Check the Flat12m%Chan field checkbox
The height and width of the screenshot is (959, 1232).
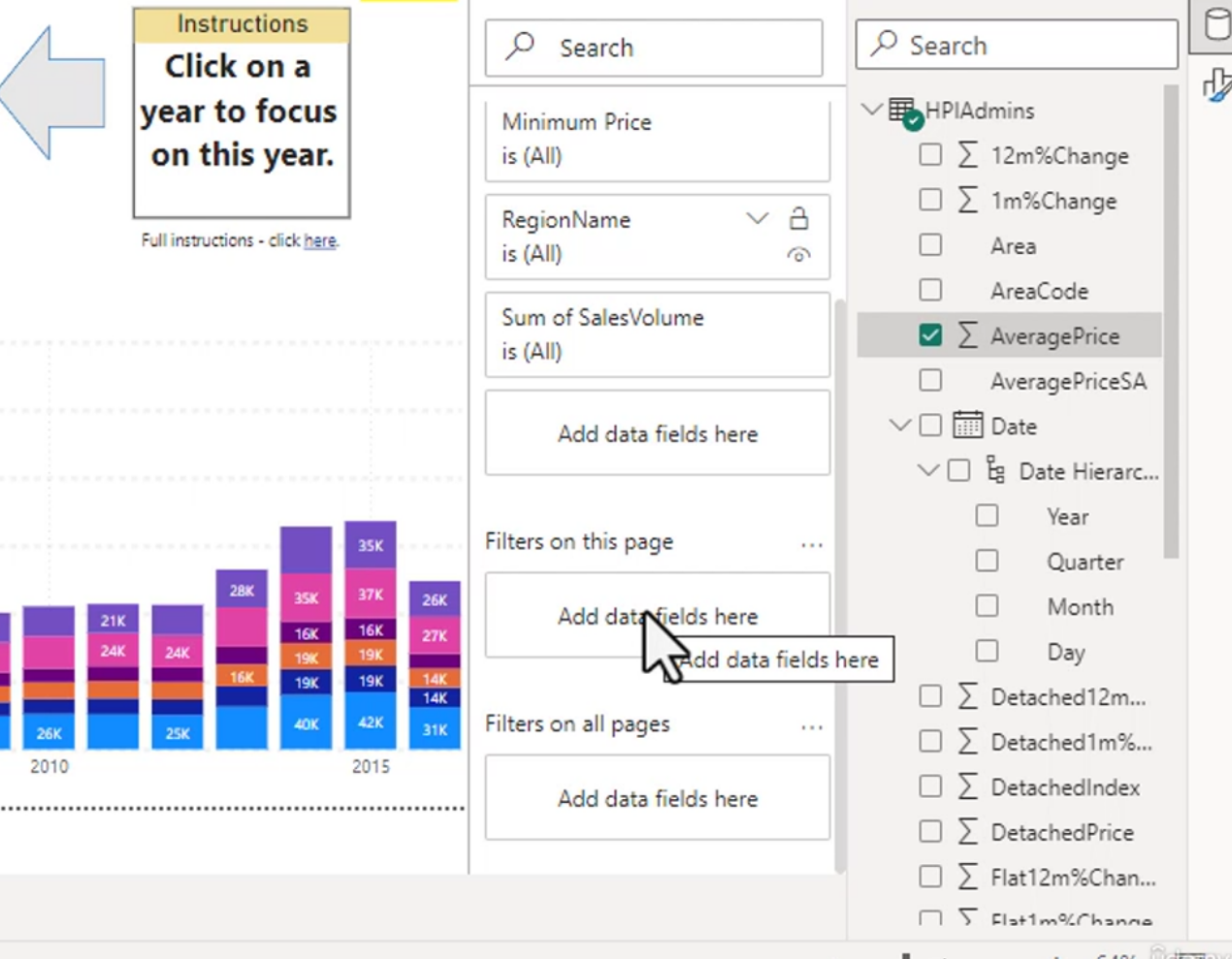pos(930,877)
